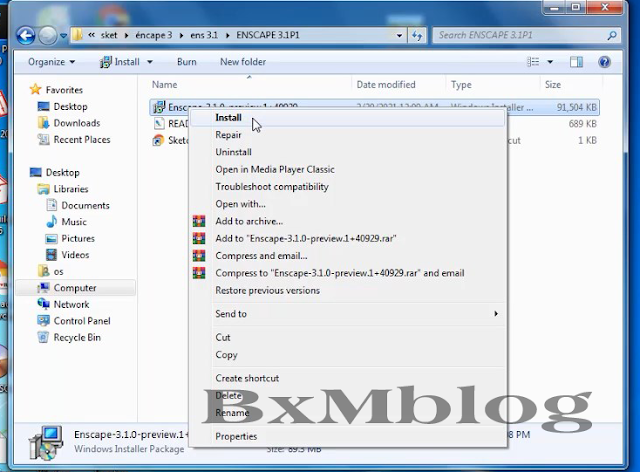The height and width of the screenshot is (472, 640).
Task: Choose Copy from the context menu
Action: coord(226,355)
